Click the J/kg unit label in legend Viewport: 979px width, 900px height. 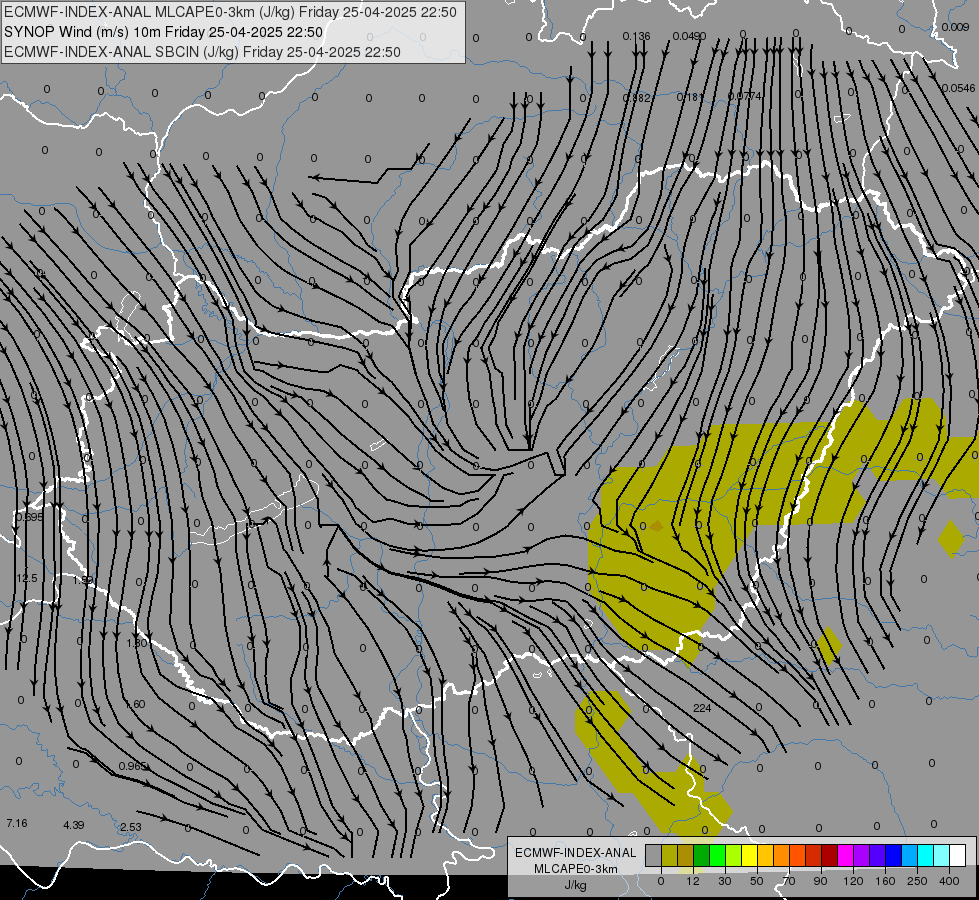pos(576,885)
